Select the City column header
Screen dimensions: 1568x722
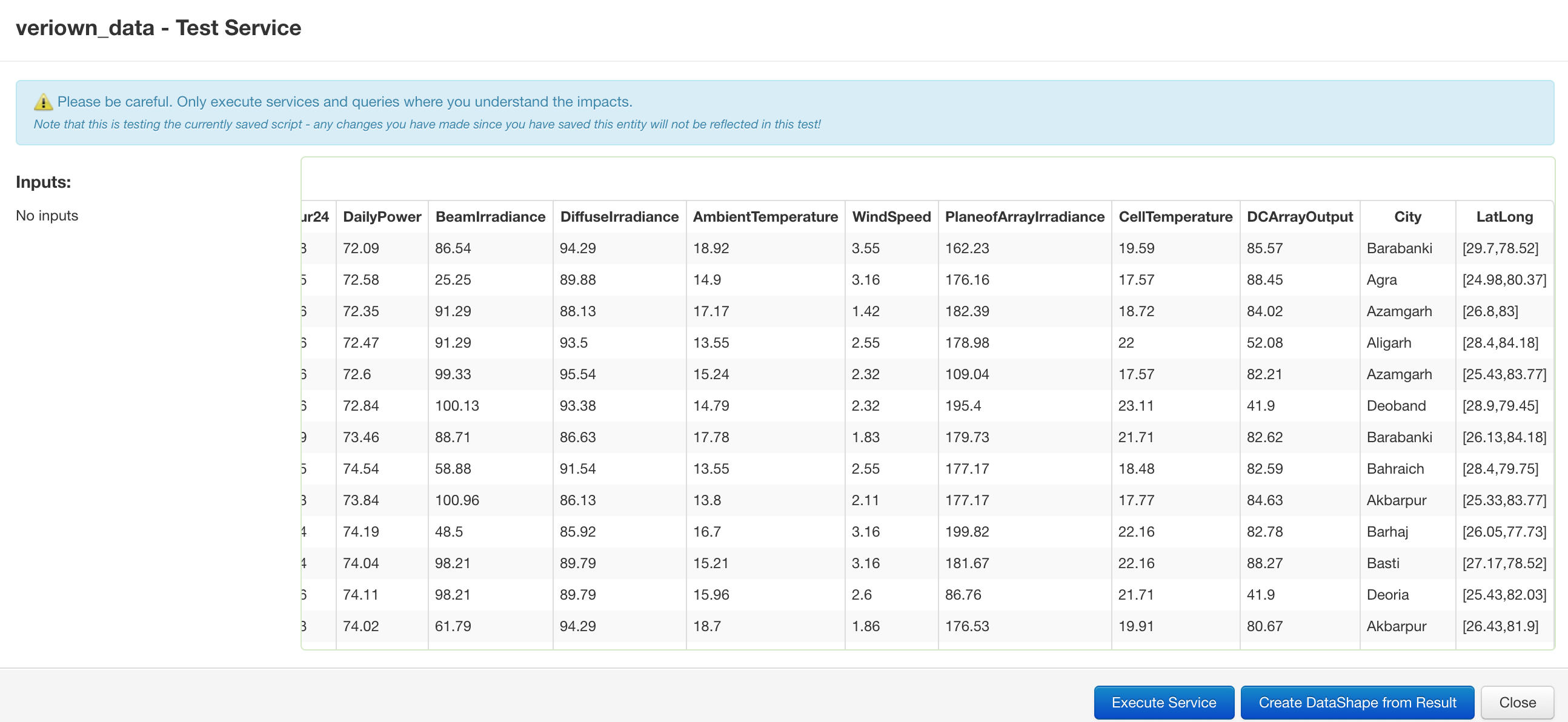point(1407,217)
